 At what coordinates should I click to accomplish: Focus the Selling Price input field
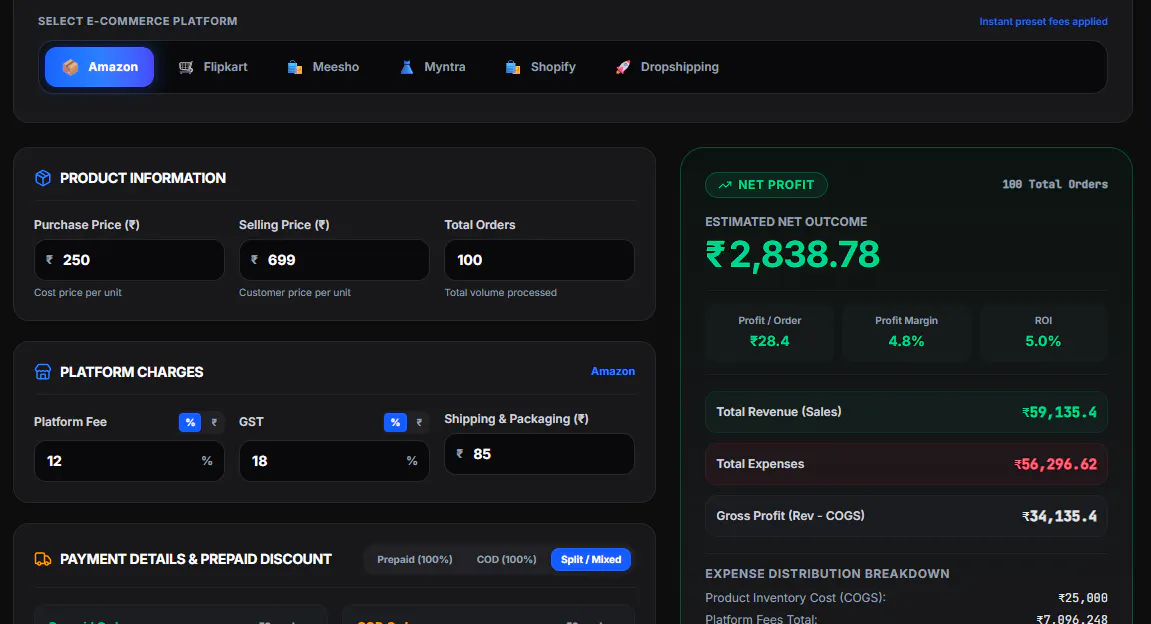pyautogui.click(x=334, y=260)
